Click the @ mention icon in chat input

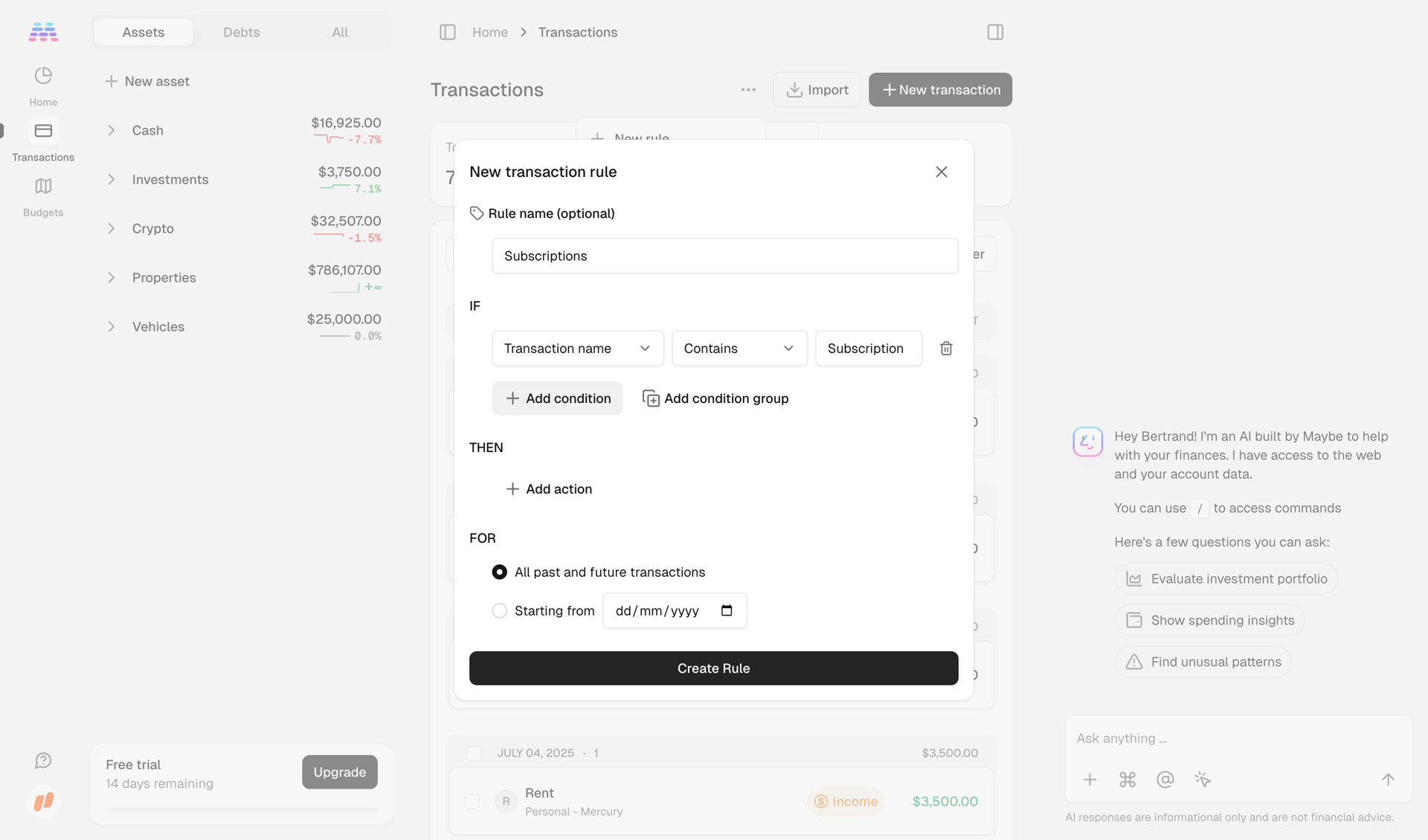pos(1165,780)
